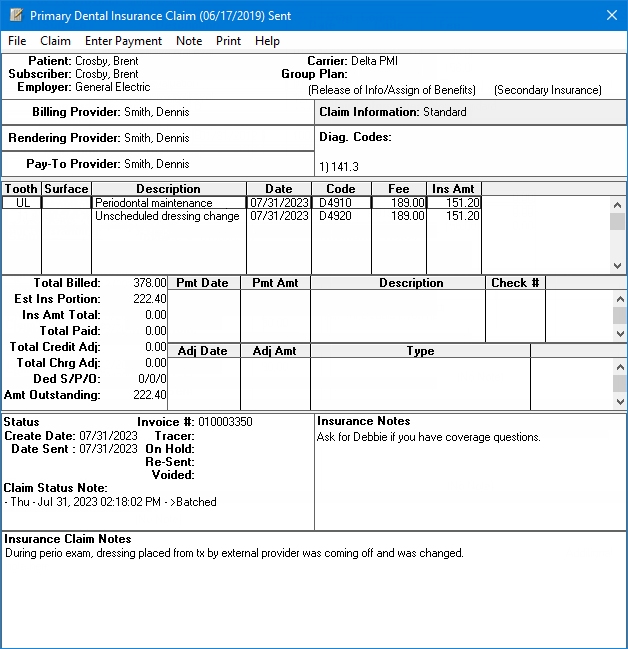The height and width of the screenshot is (649, 628).
Task: Select the Periodontal maintenance procedure row
Action: click(x=168, y=203)
